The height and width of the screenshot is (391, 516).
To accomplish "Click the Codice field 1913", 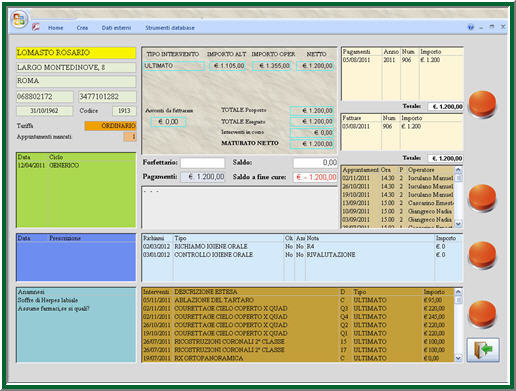I will (124, 111).
